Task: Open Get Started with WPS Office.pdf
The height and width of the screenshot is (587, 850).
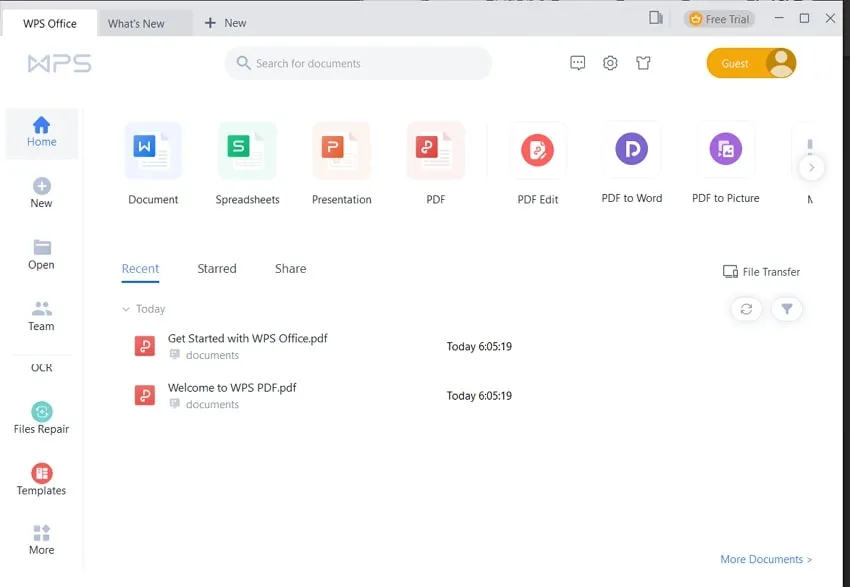Action: 248,338
